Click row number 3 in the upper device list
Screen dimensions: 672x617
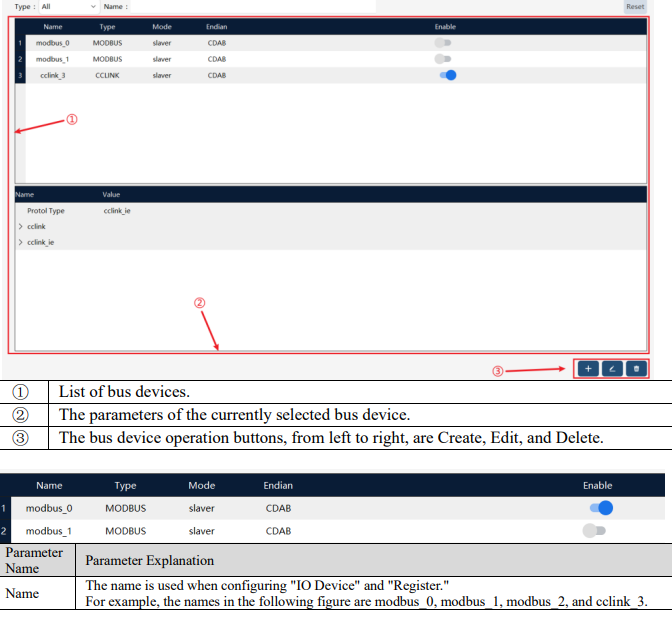click(x=20, y=75)
